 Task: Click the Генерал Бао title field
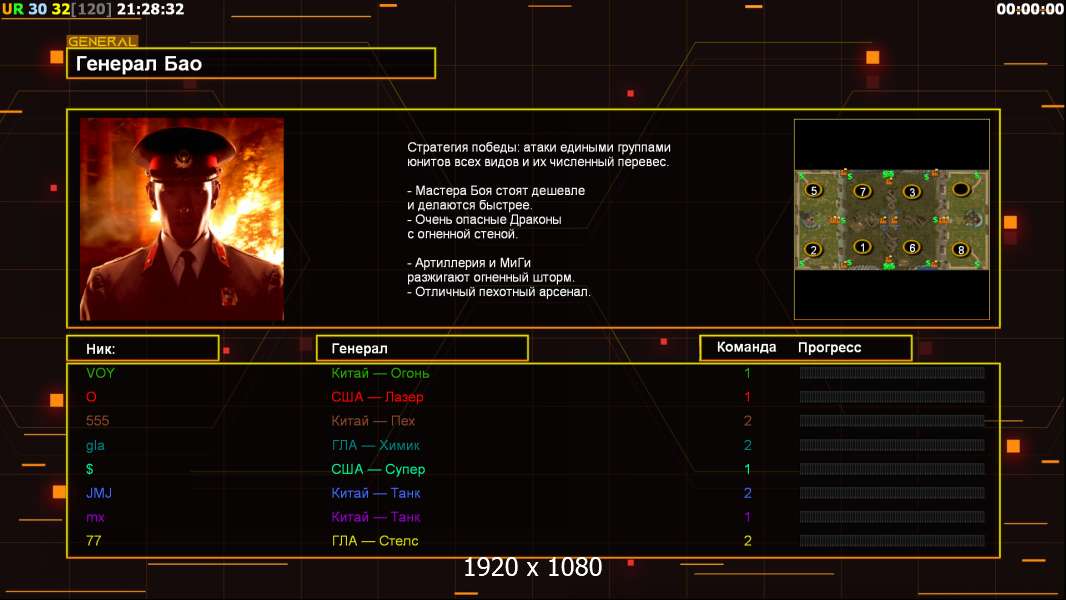coord(251,63)
